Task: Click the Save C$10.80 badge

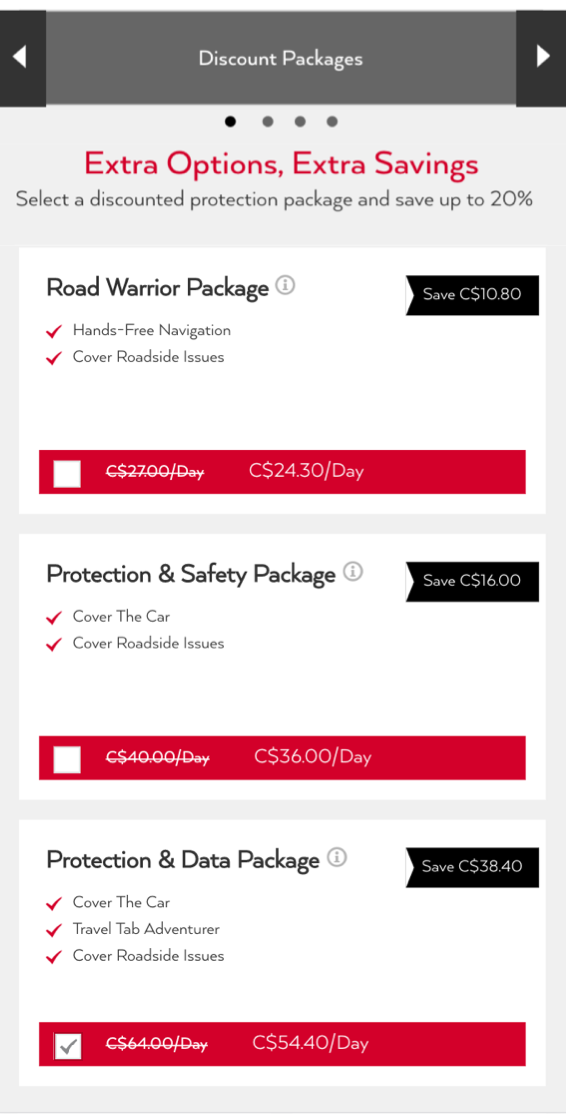Action: click(472, 295)
